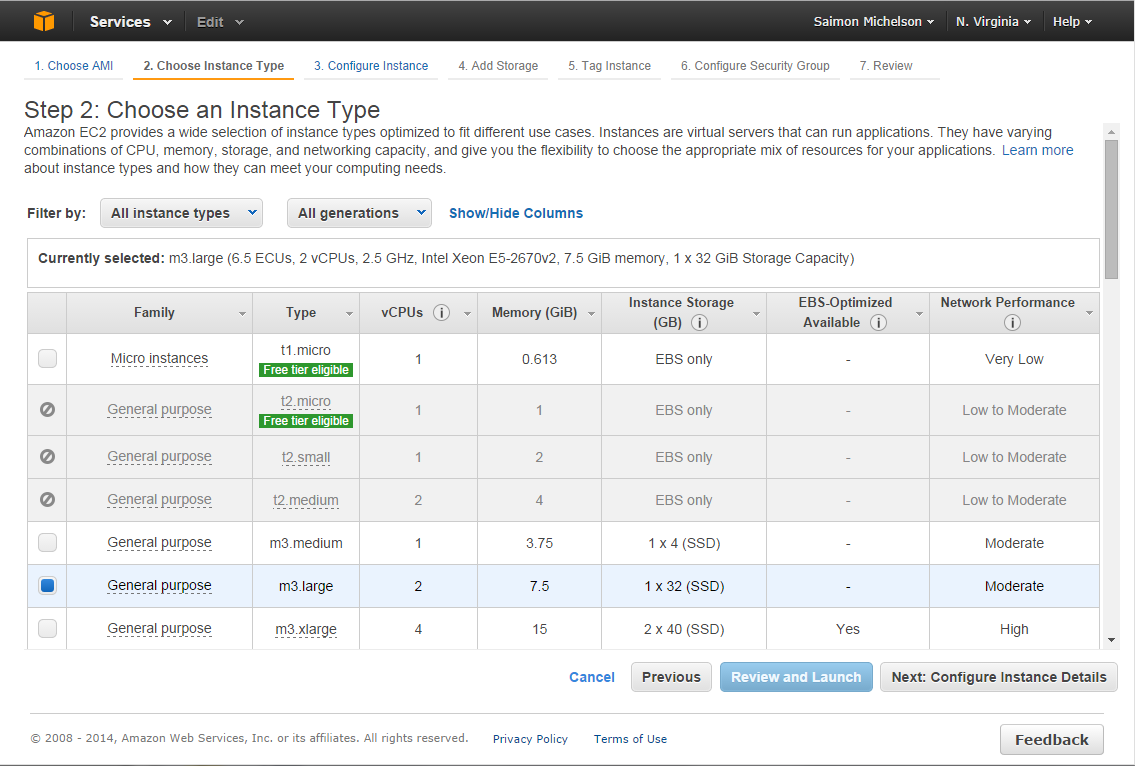Click the Learn more link

pos(1037,151)
